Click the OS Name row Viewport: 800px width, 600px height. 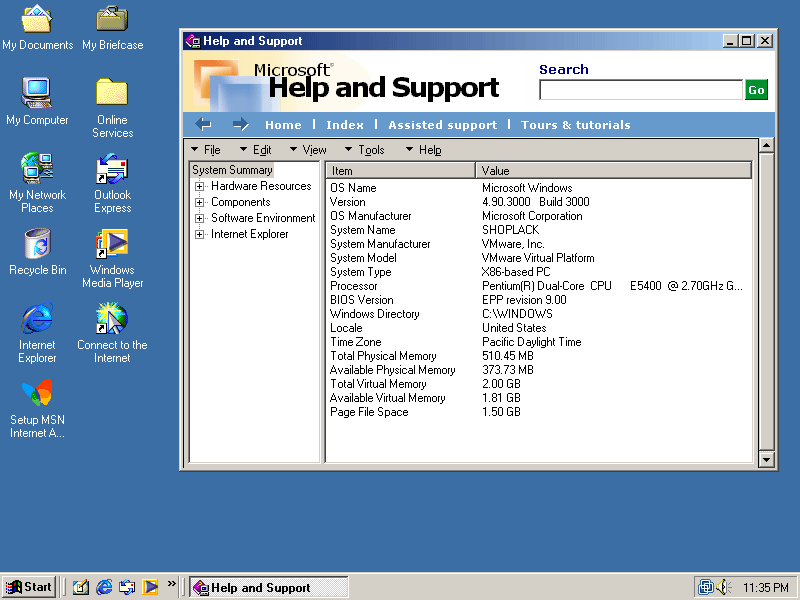point(538,188)
